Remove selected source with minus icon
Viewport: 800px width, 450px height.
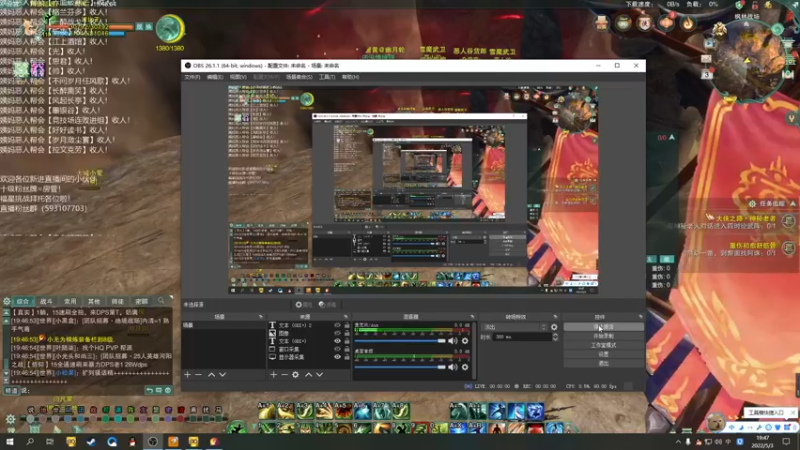(x=284, y=374)
